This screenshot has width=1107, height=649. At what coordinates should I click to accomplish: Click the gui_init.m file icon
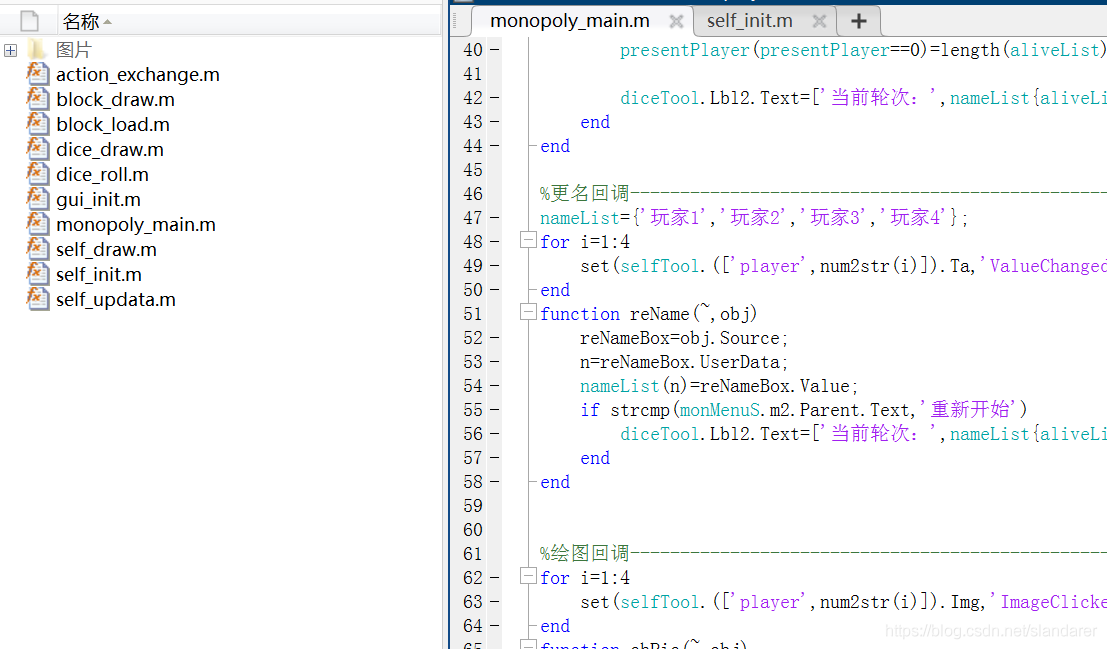[37, 199]
